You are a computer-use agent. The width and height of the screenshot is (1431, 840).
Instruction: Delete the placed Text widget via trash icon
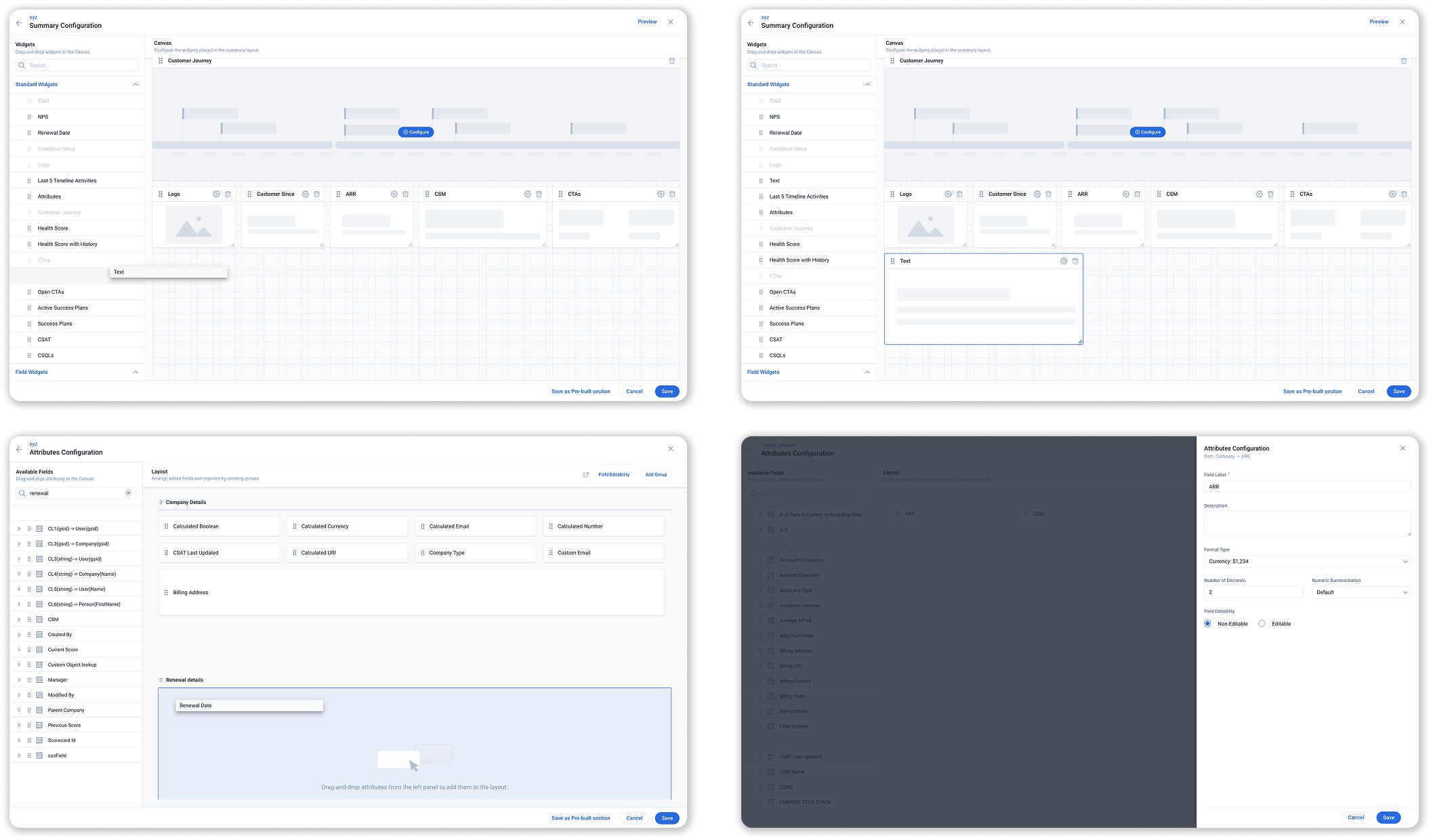tap(1075, 261)
